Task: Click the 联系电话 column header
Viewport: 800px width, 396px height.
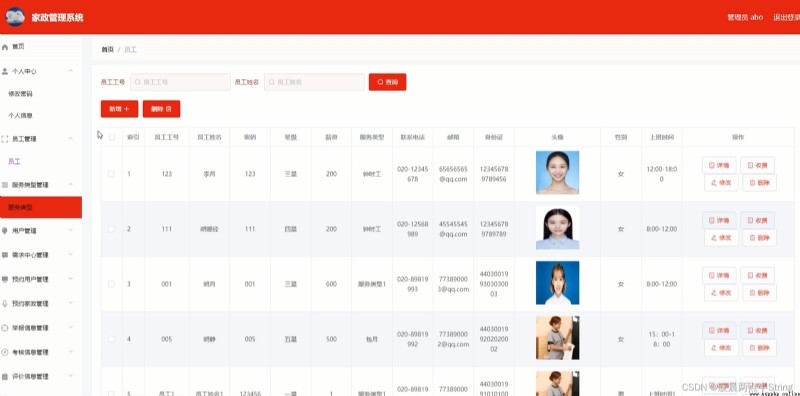Action: (x=413, y=137)
